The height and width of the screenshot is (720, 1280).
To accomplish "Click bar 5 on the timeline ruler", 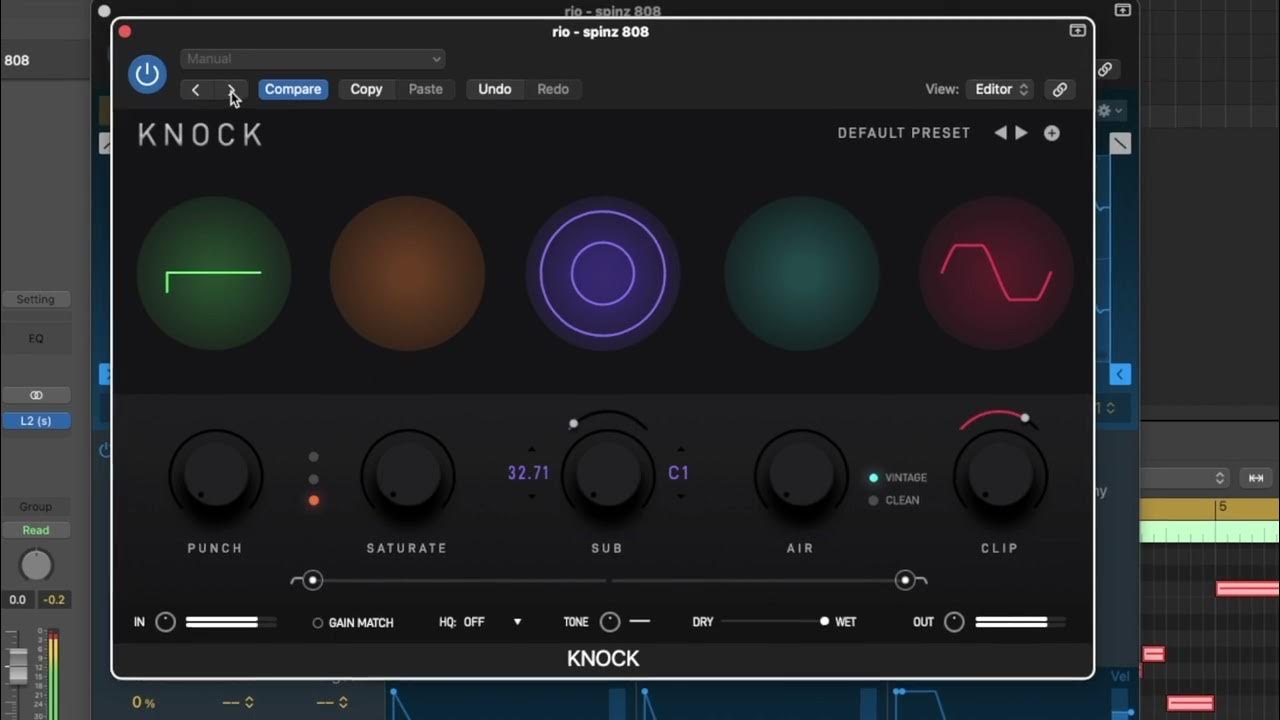I will coord(1222,507).
